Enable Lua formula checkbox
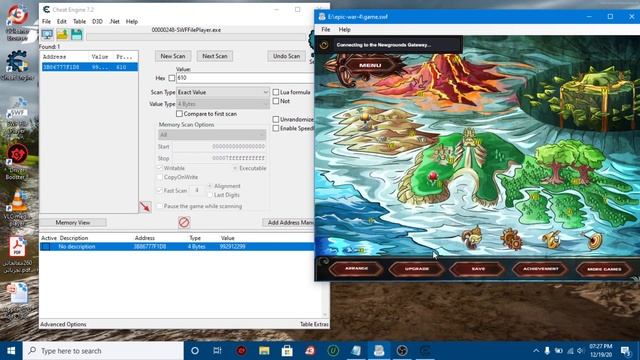Image resolution: width=640 pixels, height=360 pixels. pos(276,92)
